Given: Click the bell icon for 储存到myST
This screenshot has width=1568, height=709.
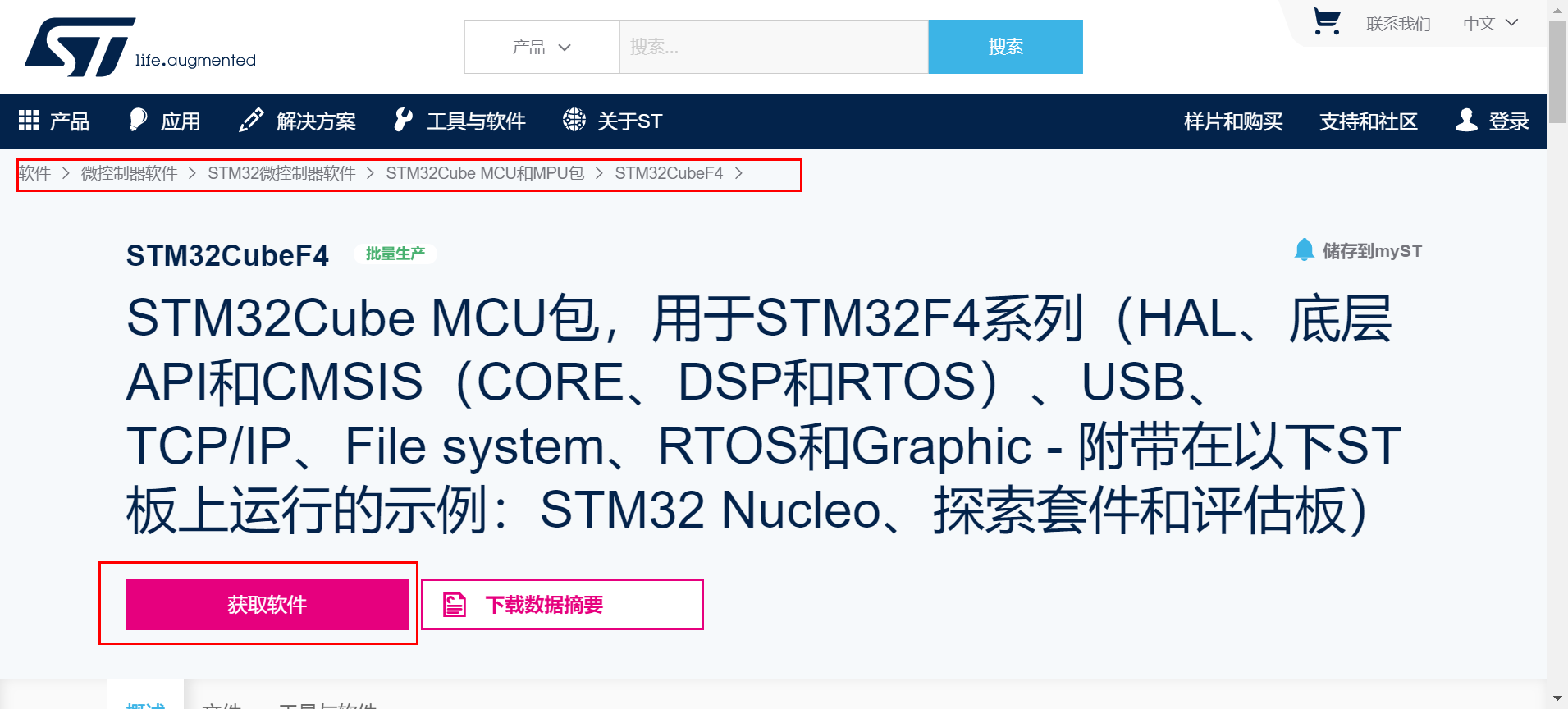Looking at the screenshot, I should tap(1304, 249).
